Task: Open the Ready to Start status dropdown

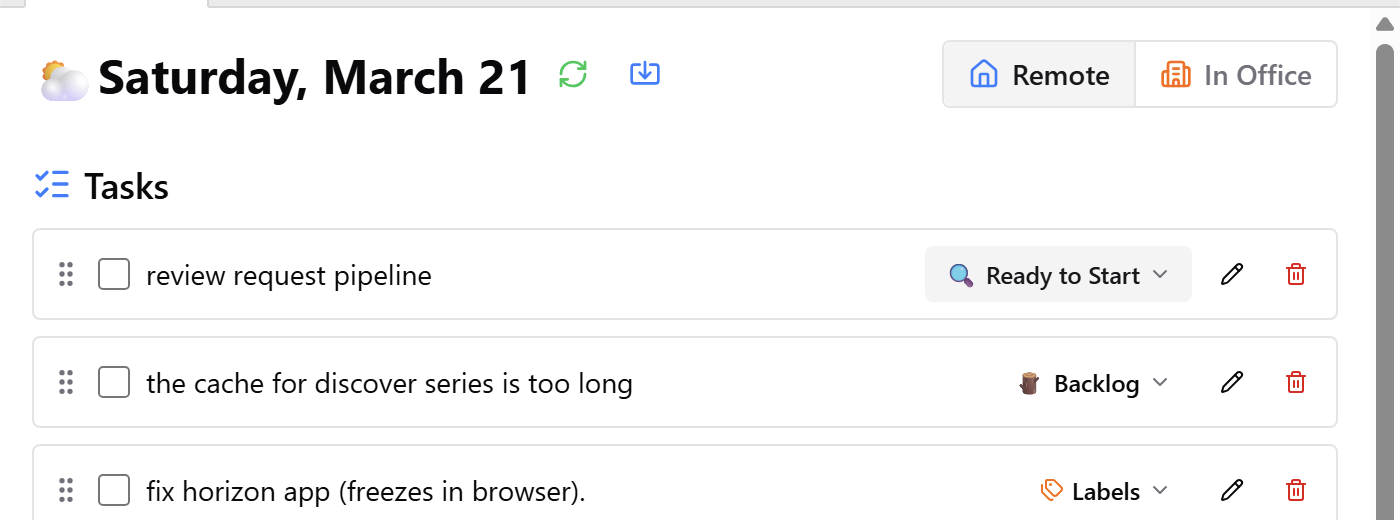Action: point(1058,275)
